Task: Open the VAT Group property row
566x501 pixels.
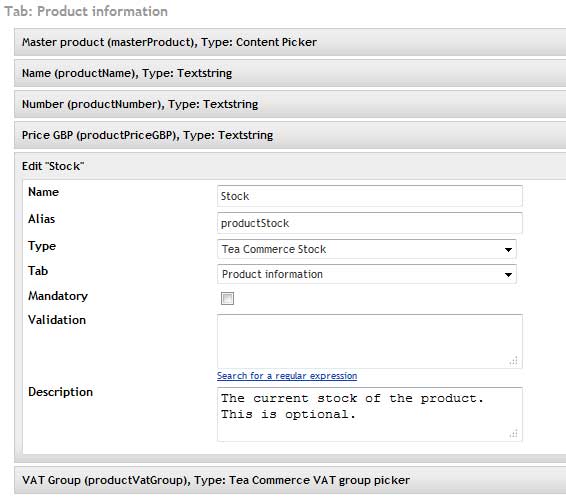Action: 290,480
